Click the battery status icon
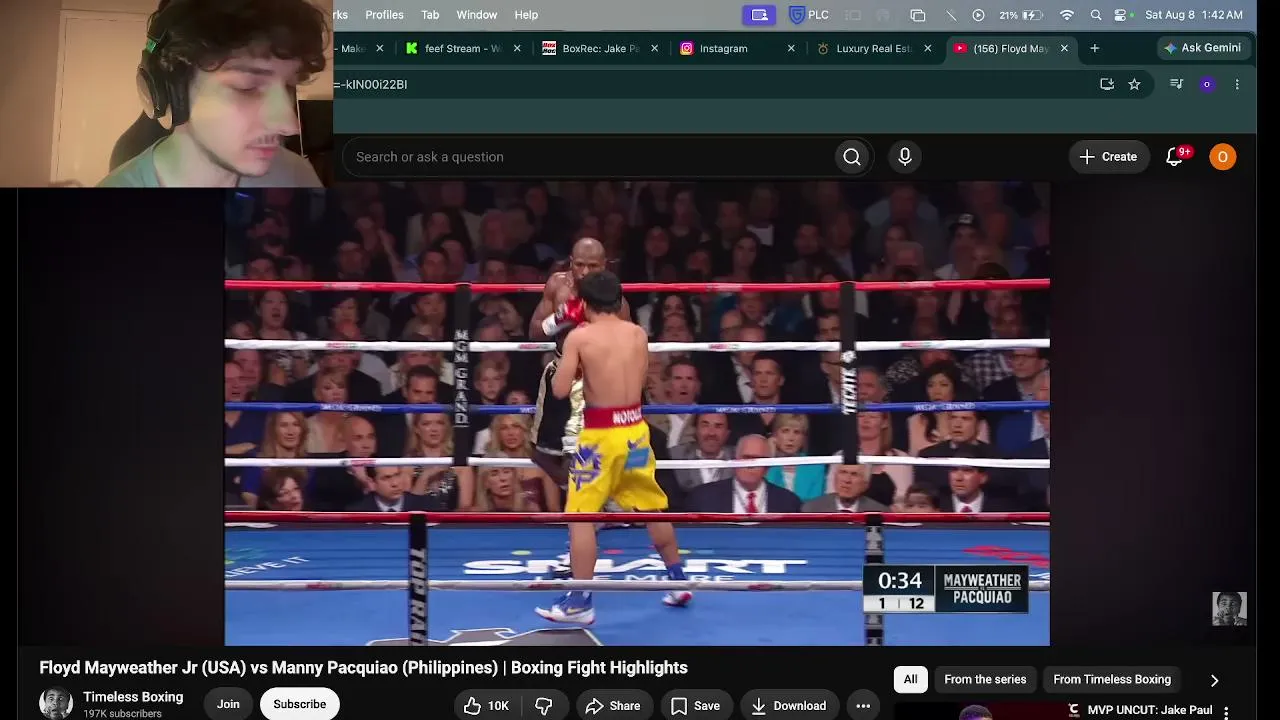 tap(1032, 15)
